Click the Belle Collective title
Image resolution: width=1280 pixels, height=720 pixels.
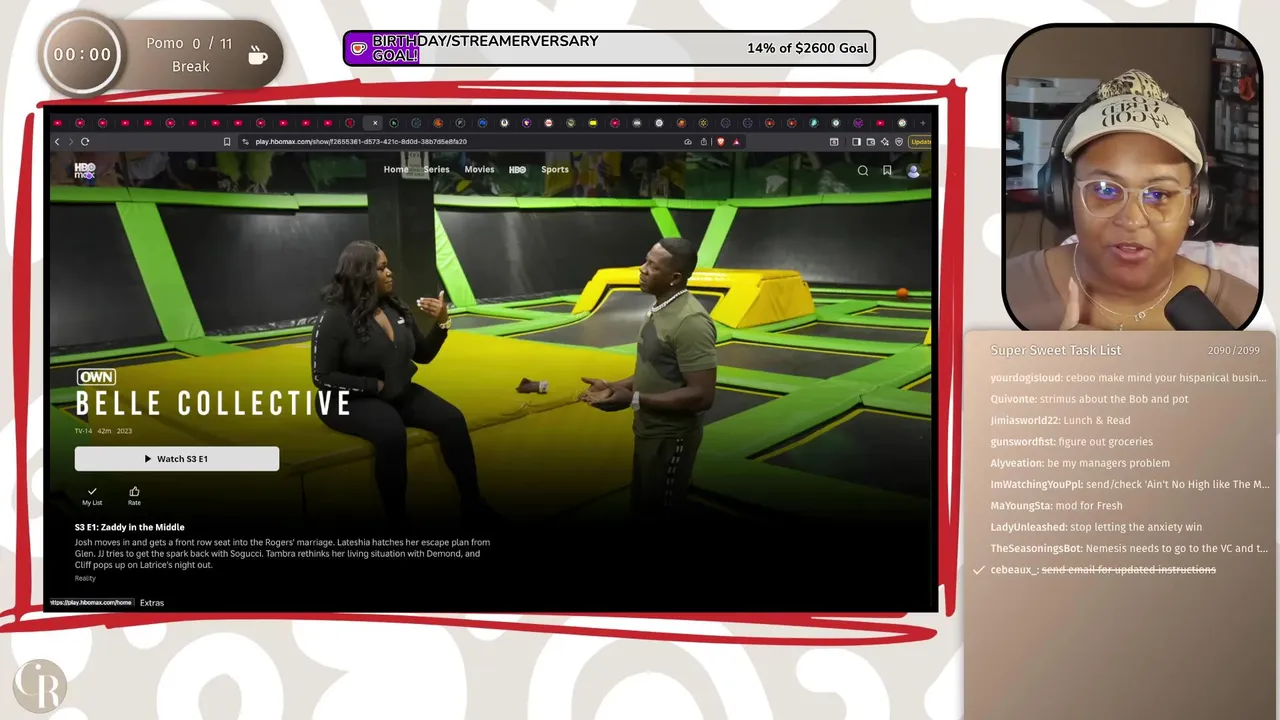point(214,404)
